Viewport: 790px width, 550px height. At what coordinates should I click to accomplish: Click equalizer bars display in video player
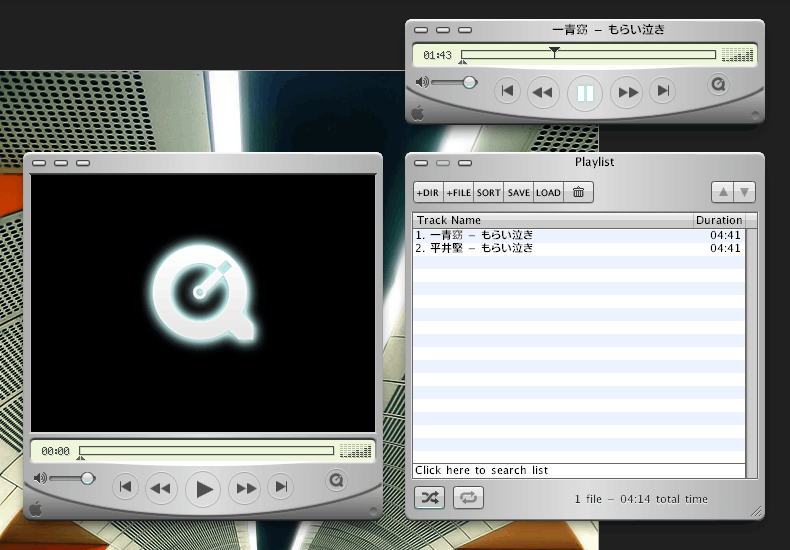pyautogui.click(x=356, y=450)
